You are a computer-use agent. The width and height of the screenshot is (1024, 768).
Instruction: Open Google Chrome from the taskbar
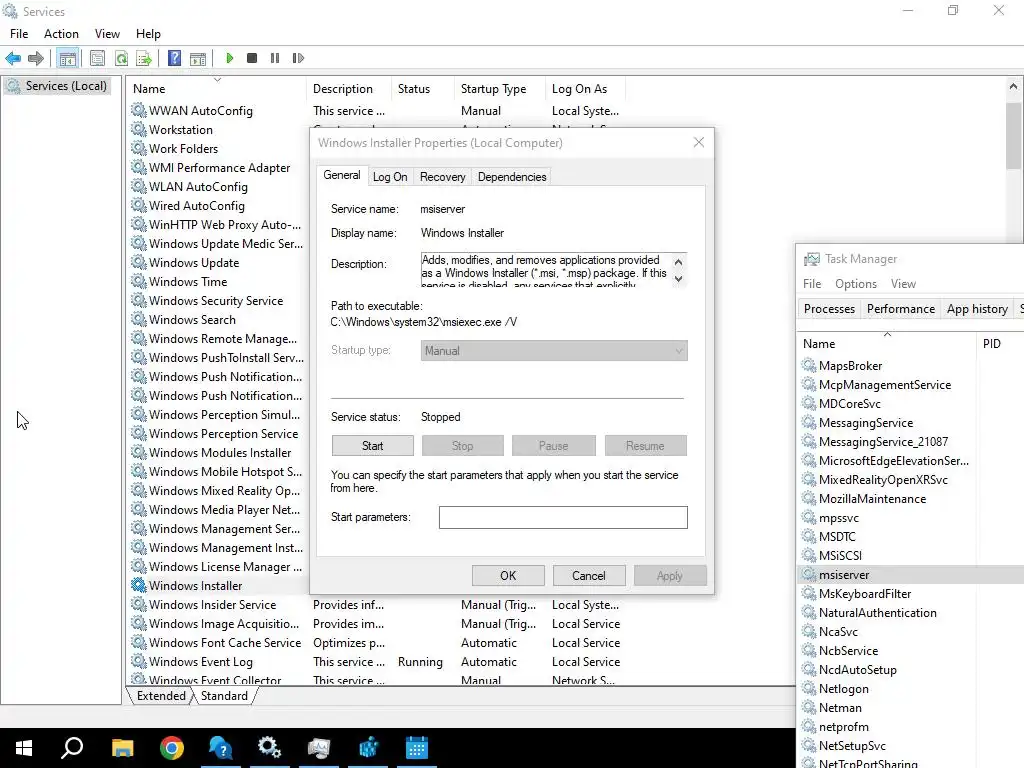(172, 748)
